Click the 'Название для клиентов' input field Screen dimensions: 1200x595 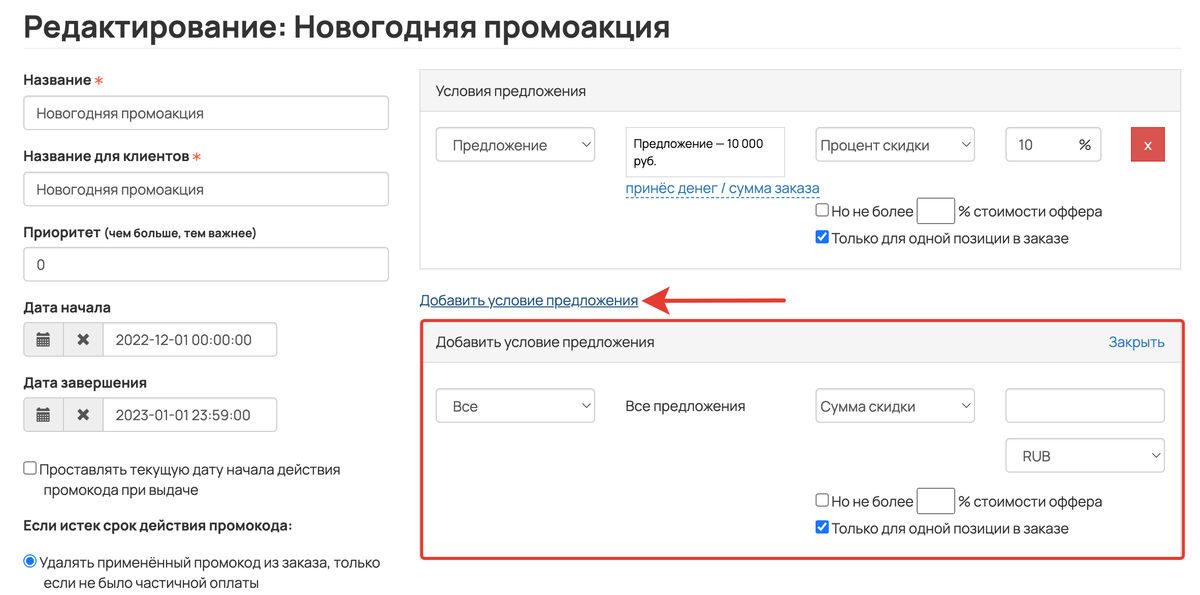[x=206, y=189]
